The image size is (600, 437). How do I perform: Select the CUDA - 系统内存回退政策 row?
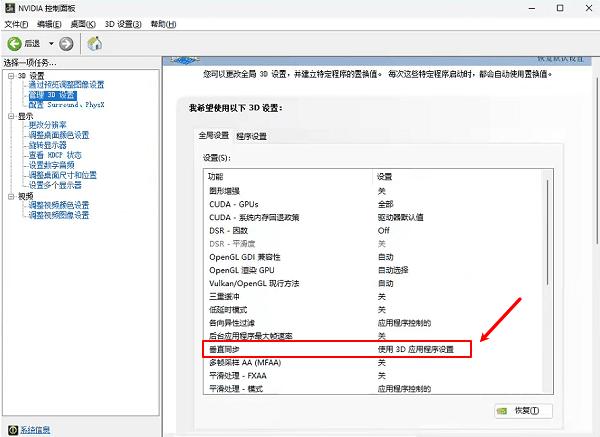coord(374,217)
